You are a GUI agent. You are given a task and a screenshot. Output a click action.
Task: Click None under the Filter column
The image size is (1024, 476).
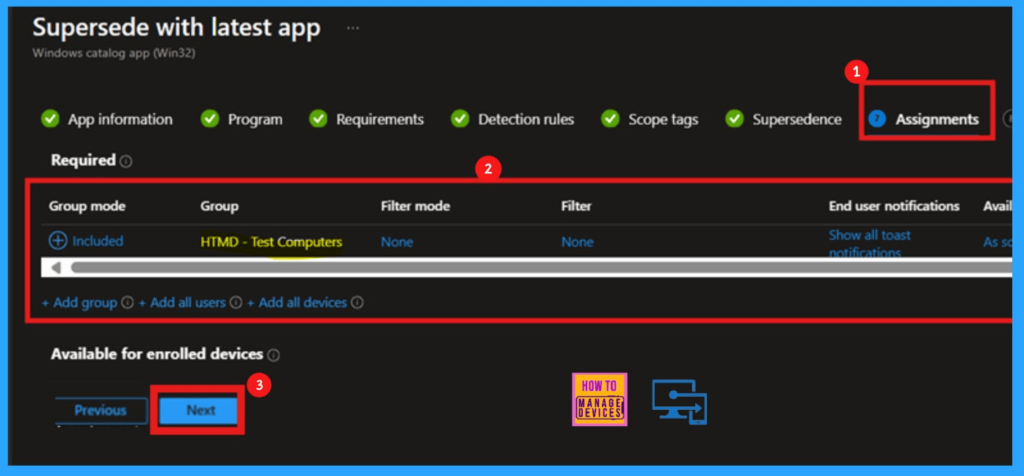(x=577, y=242)
